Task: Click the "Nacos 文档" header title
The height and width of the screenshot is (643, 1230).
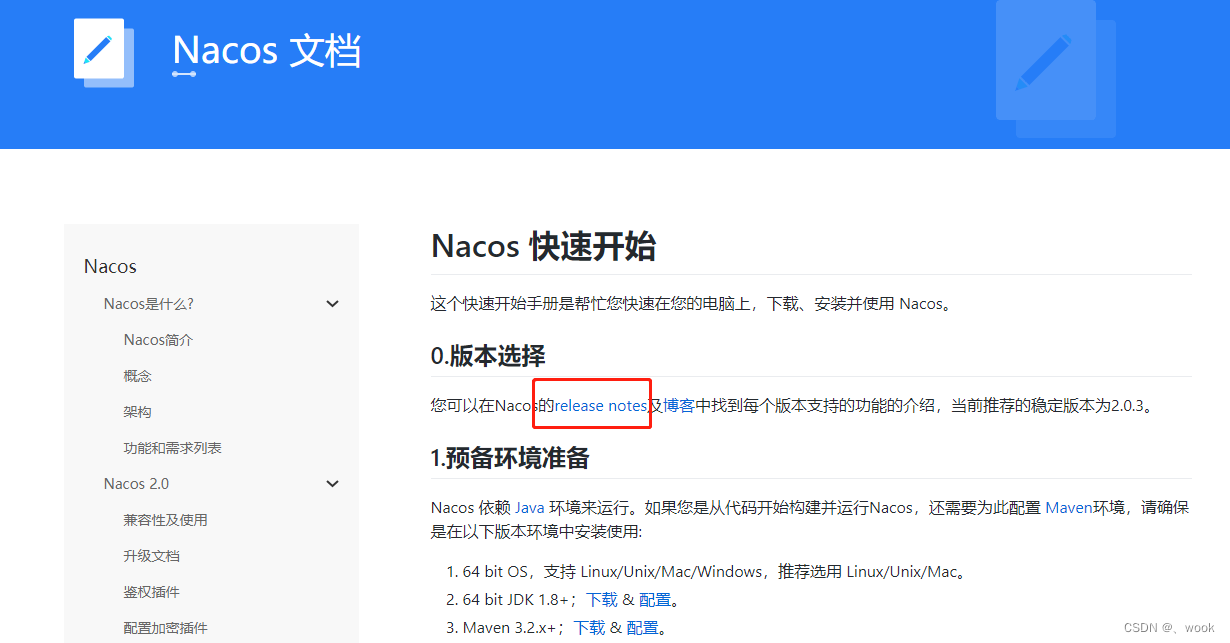Action: coord(267,50)
